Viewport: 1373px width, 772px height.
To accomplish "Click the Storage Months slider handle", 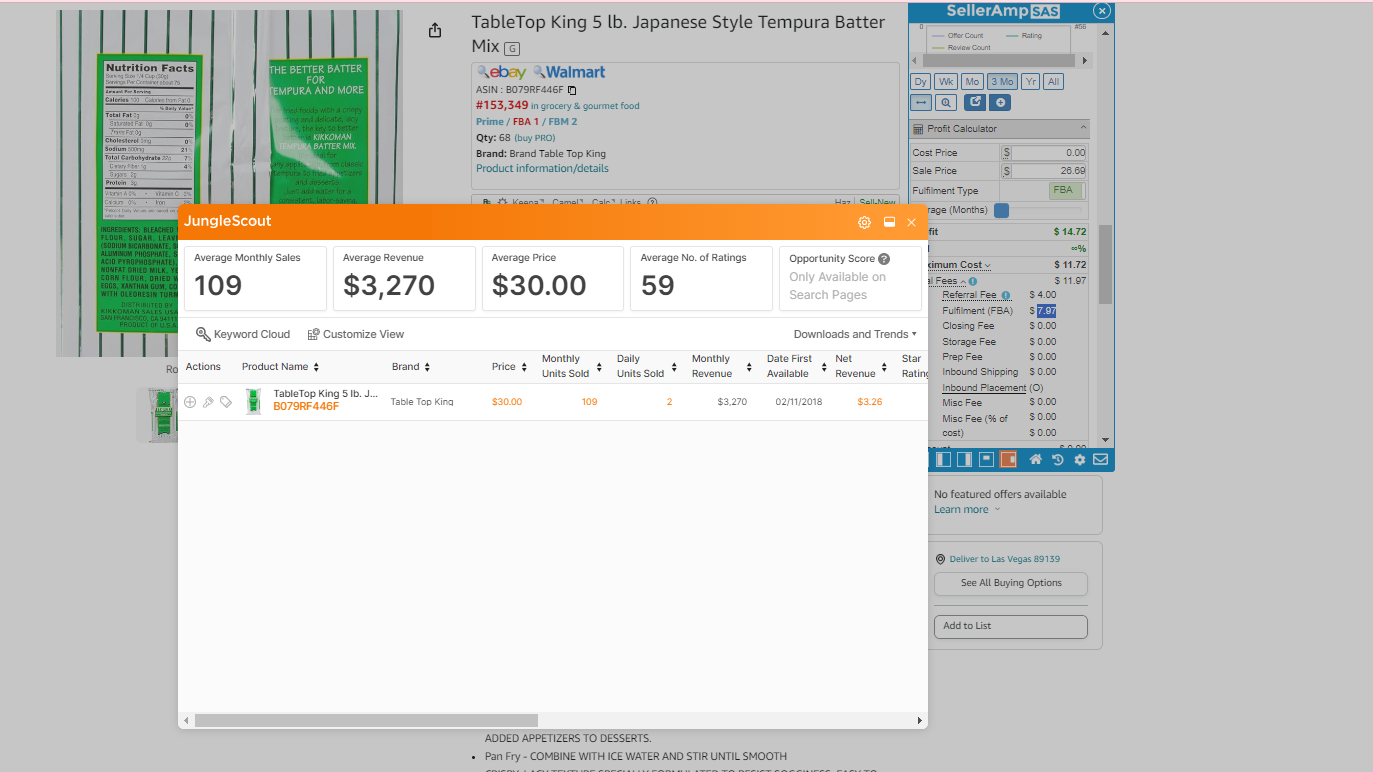I will pos(1001,210).
